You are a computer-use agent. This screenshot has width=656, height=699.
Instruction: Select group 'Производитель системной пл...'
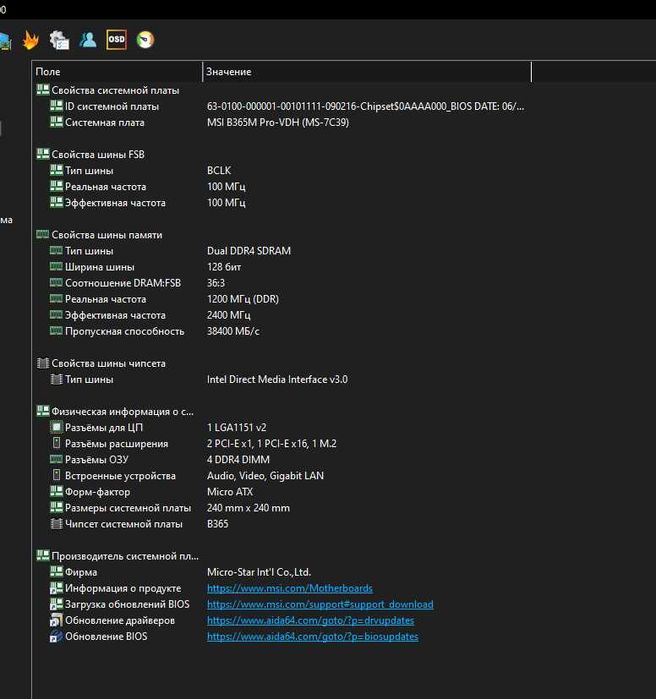(x=117, y=556)
